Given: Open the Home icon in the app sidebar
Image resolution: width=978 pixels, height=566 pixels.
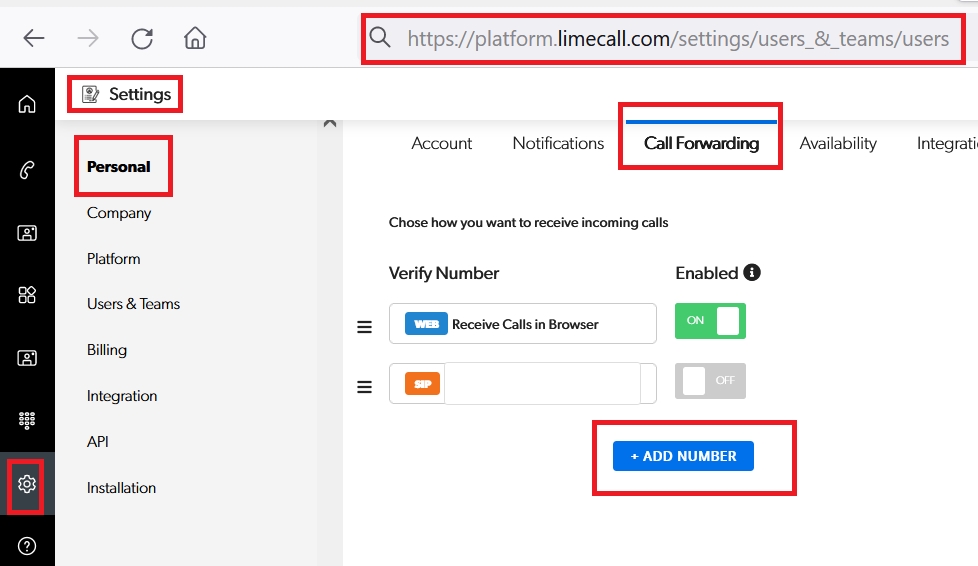Looking at the screenshot, I should 27,104.
